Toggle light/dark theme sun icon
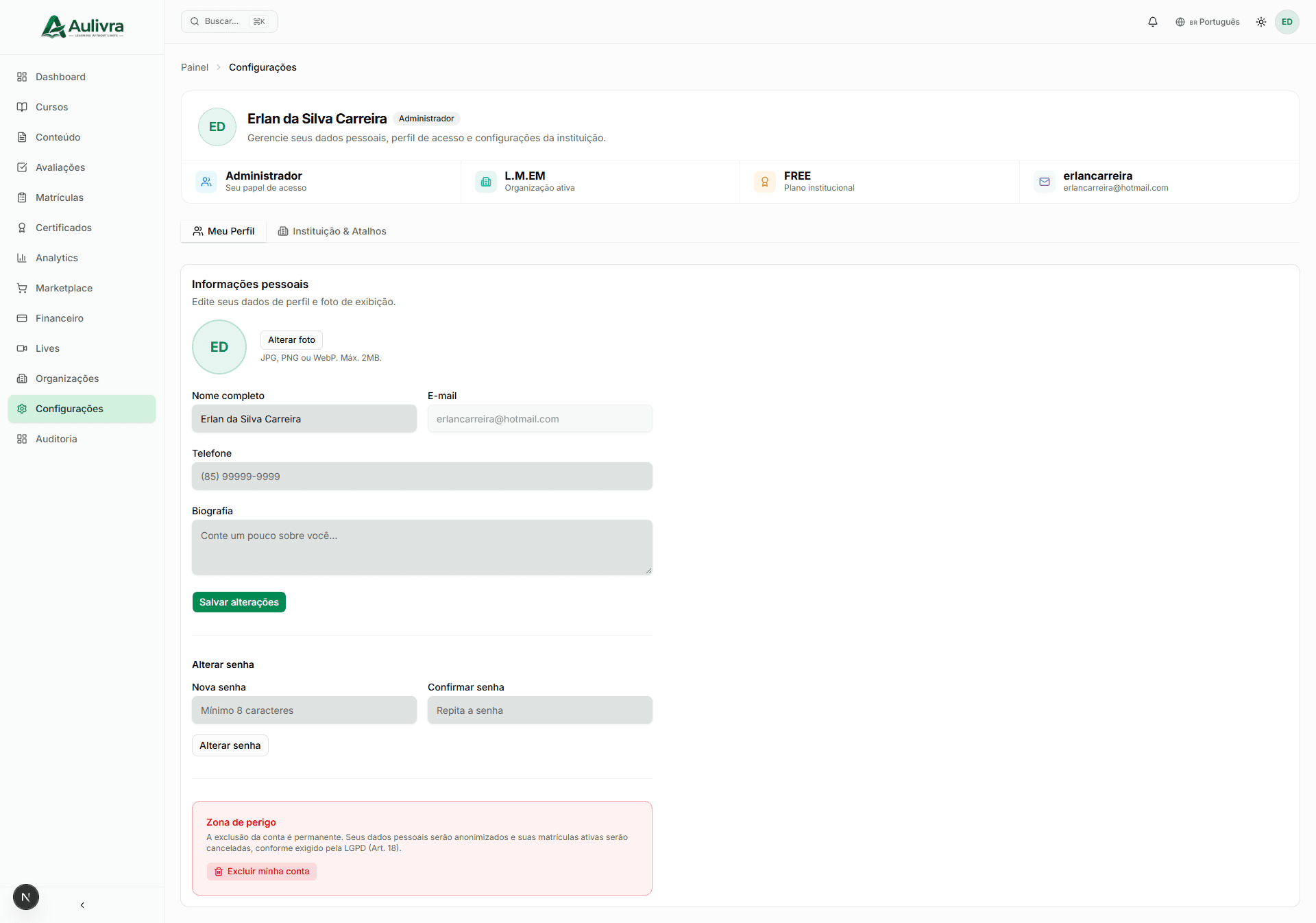Screen dimensions: 1316x923 [1261, 22]
